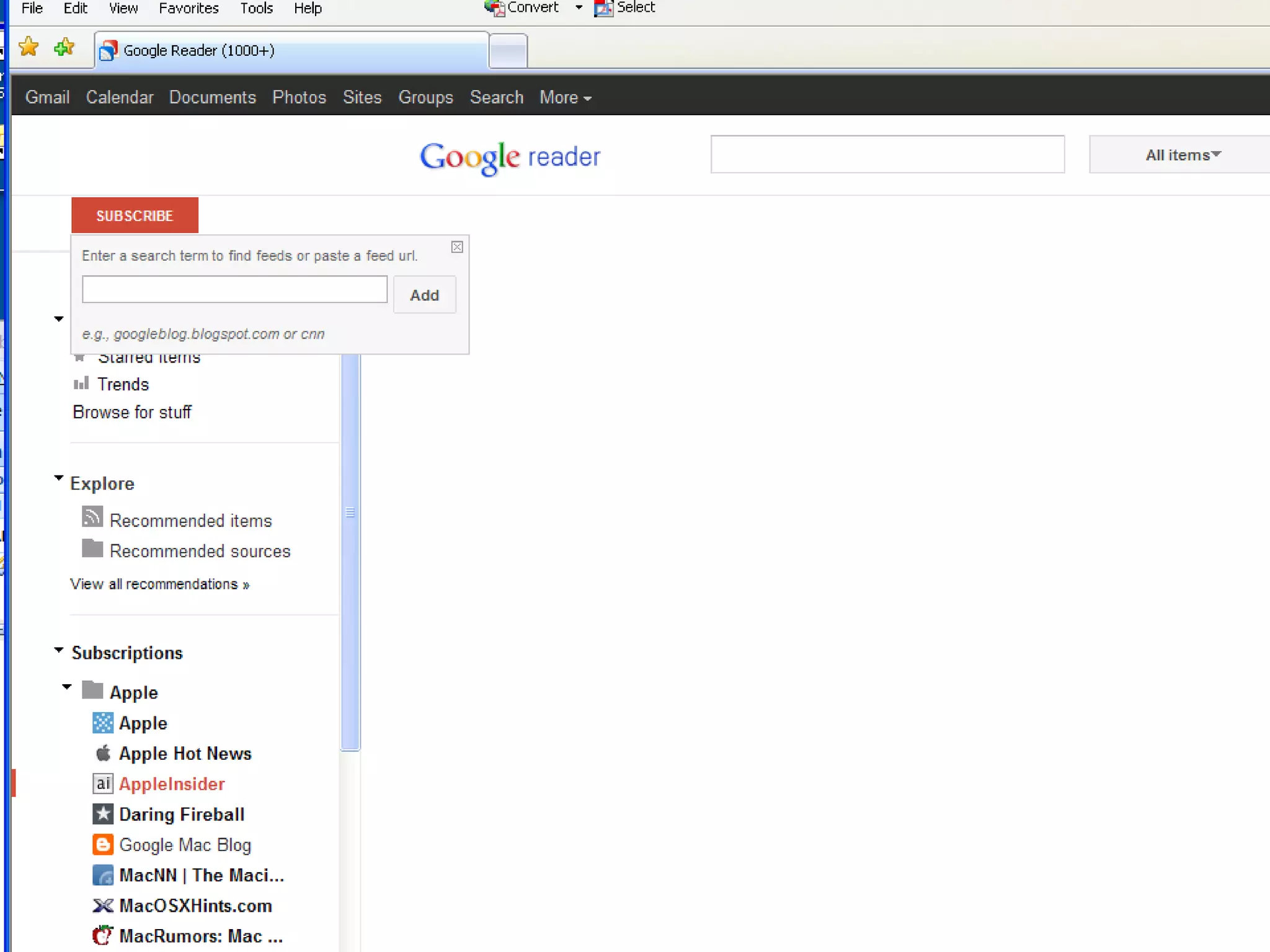The height and width of the screenshot is (952, 1270).
Task: Open the Tools menu
Action: 256,9
